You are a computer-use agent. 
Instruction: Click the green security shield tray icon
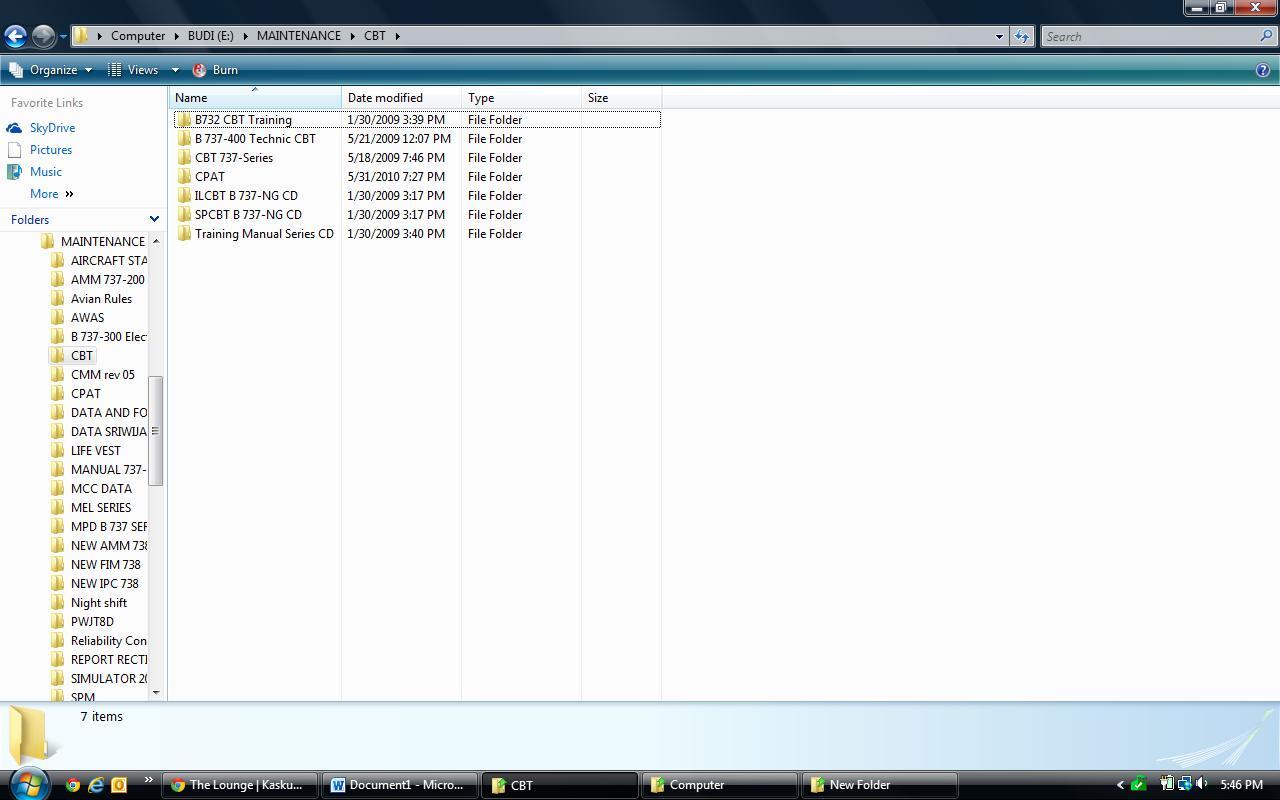[1138, 784]
